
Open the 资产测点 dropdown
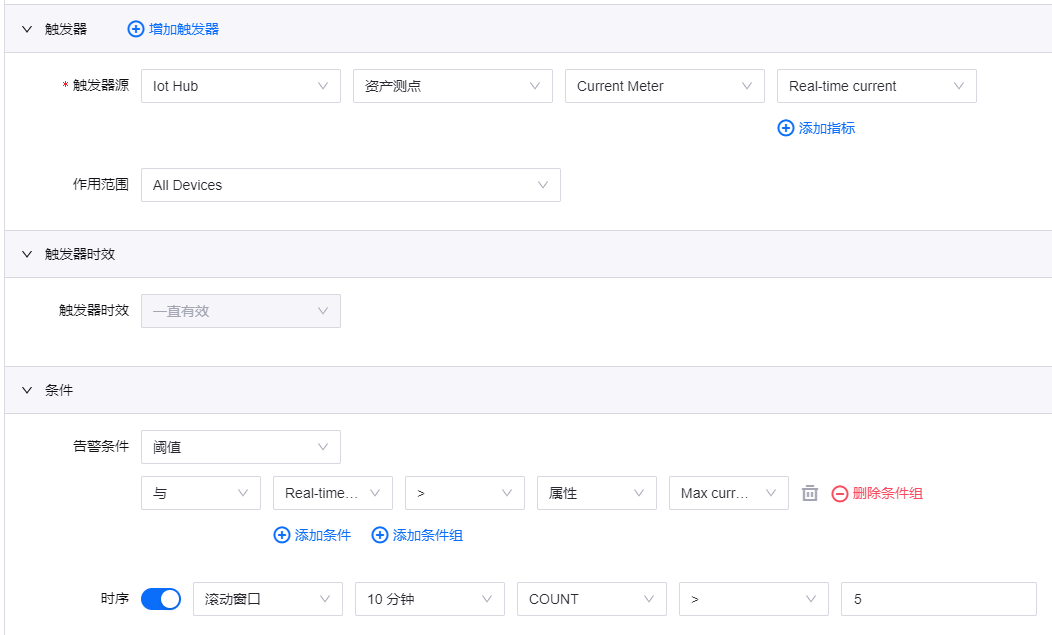click(x=452, y=86)
